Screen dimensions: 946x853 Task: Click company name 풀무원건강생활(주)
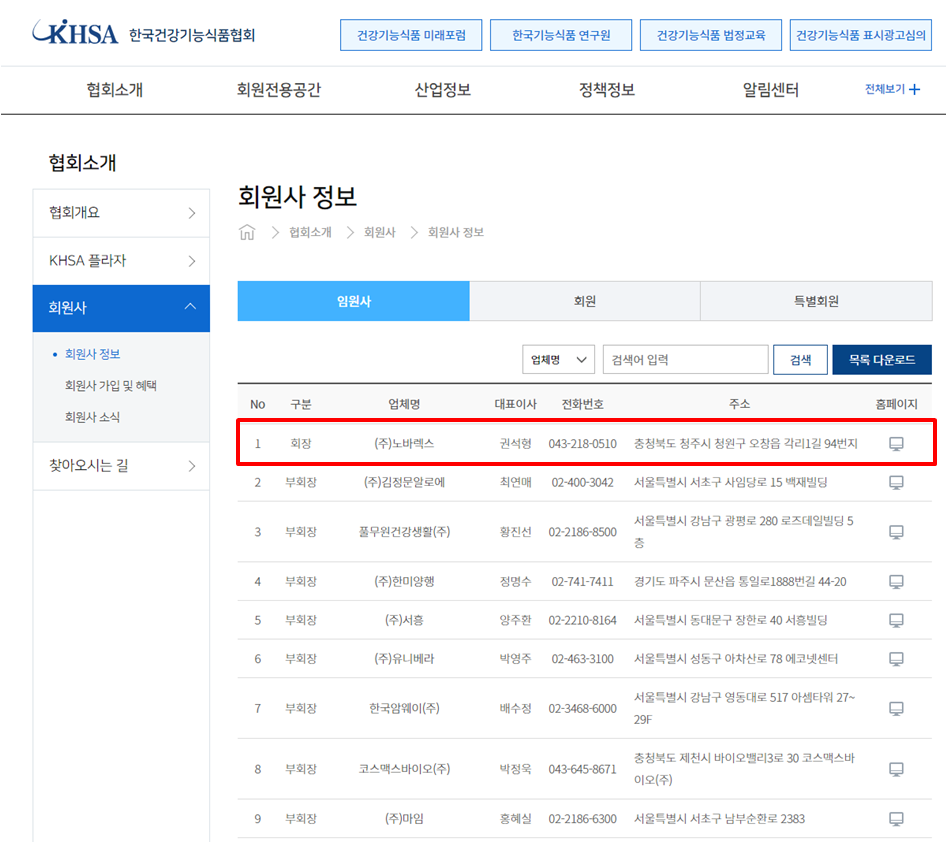[404, 531]
